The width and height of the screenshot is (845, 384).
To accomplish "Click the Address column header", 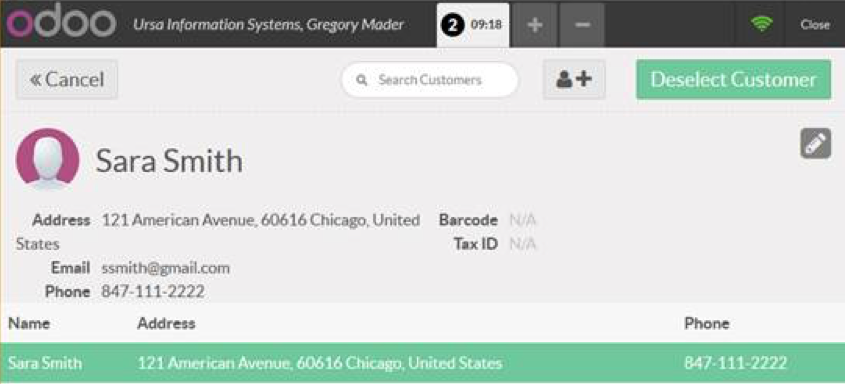I will (166, 323).
